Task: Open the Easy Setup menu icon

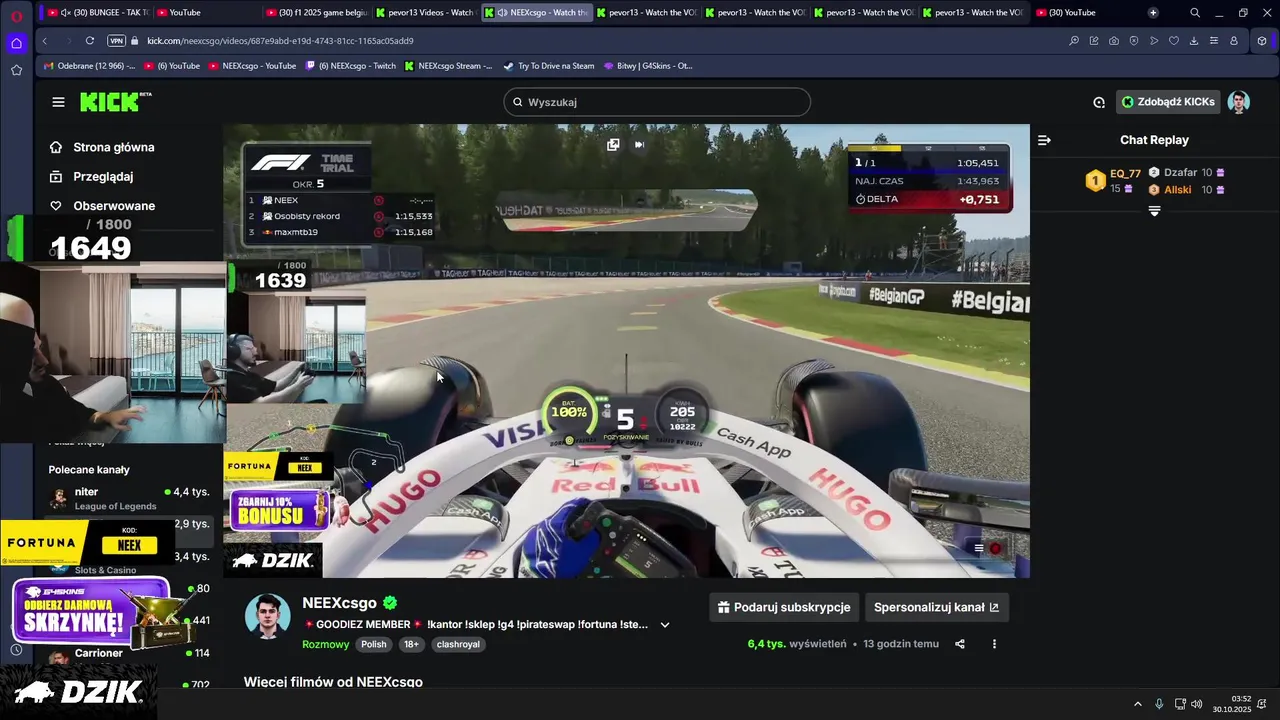Action: point(1214,41)
